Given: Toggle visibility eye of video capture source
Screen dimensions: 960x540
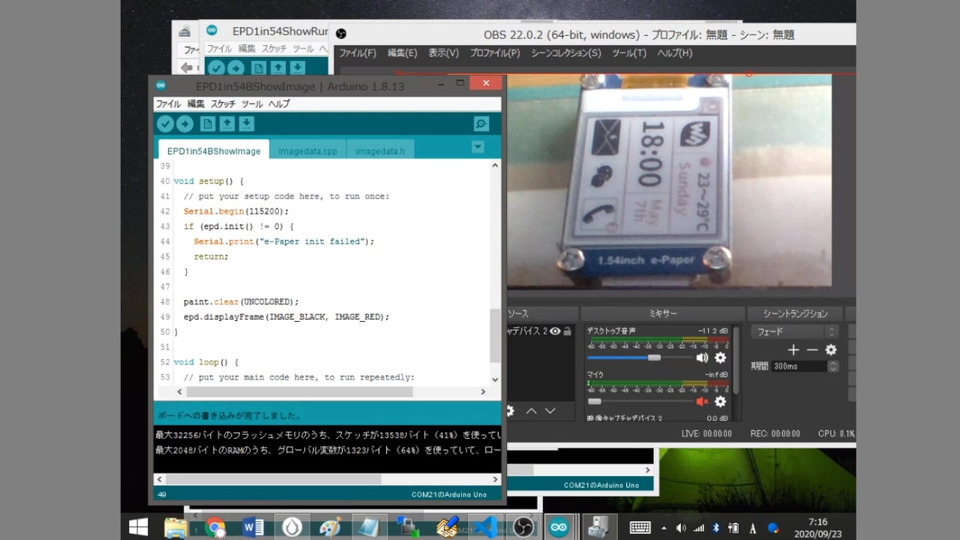Looking at the screenshot, I should pos(555,331).
